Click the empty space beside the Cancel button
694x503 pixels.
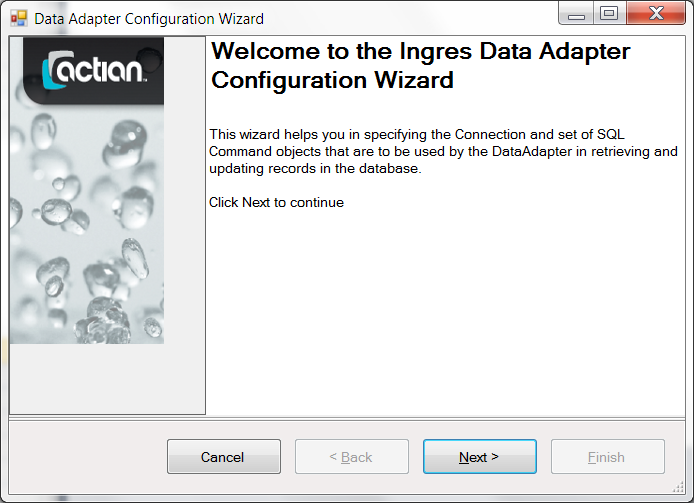[x=88, y=457]
